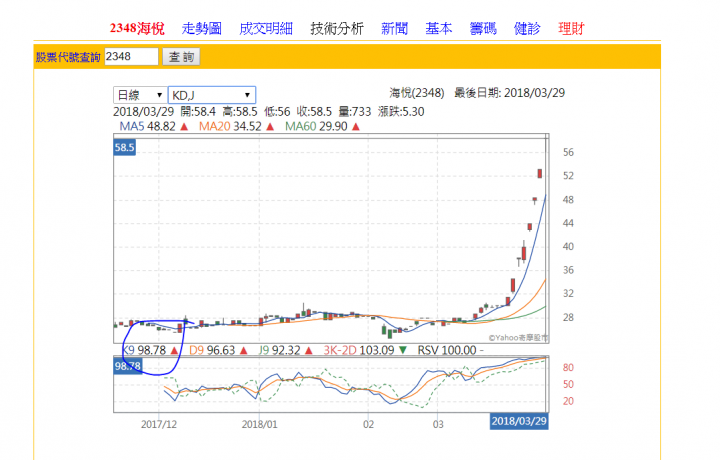This screenshot has width=720, height=460.
Task: Click the 58.5 price tag on chart
Action: click(124, 147)
